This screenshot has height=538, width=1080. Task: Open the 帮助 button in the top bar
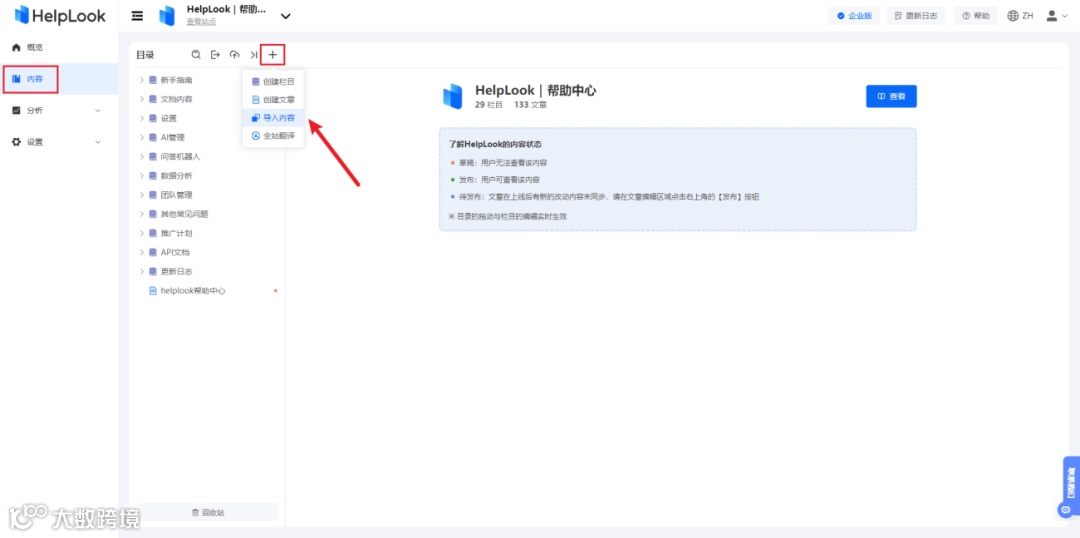point(976,16)
